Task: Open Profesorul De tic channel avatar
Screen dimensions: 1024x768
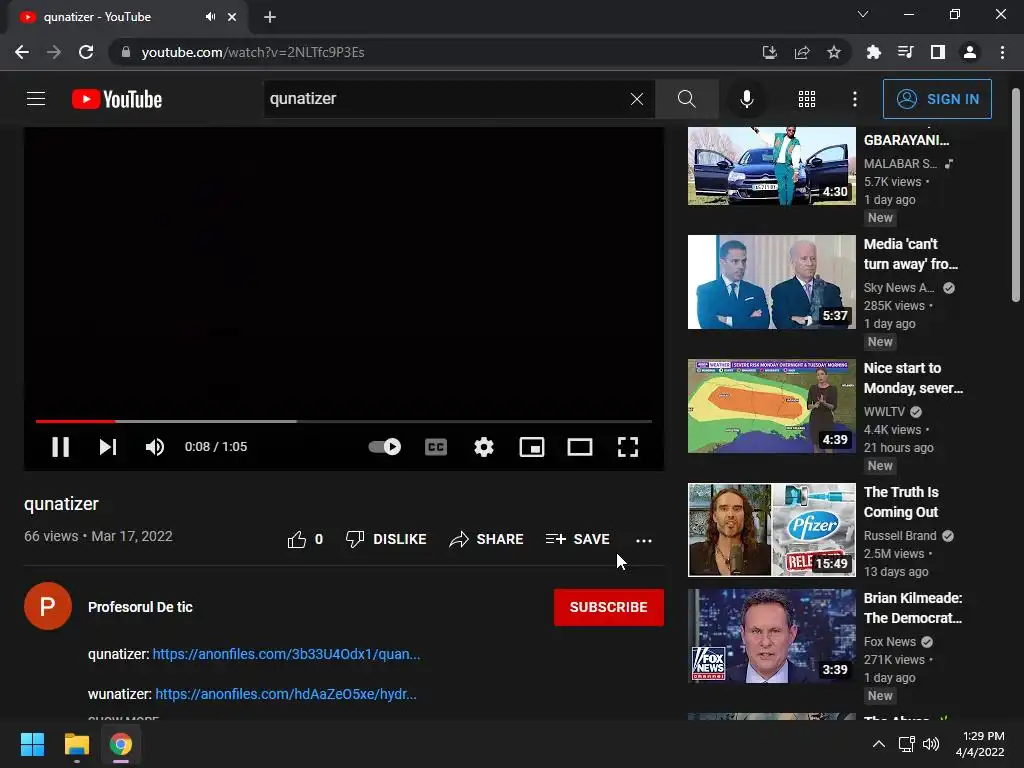Action: point(48,606)
